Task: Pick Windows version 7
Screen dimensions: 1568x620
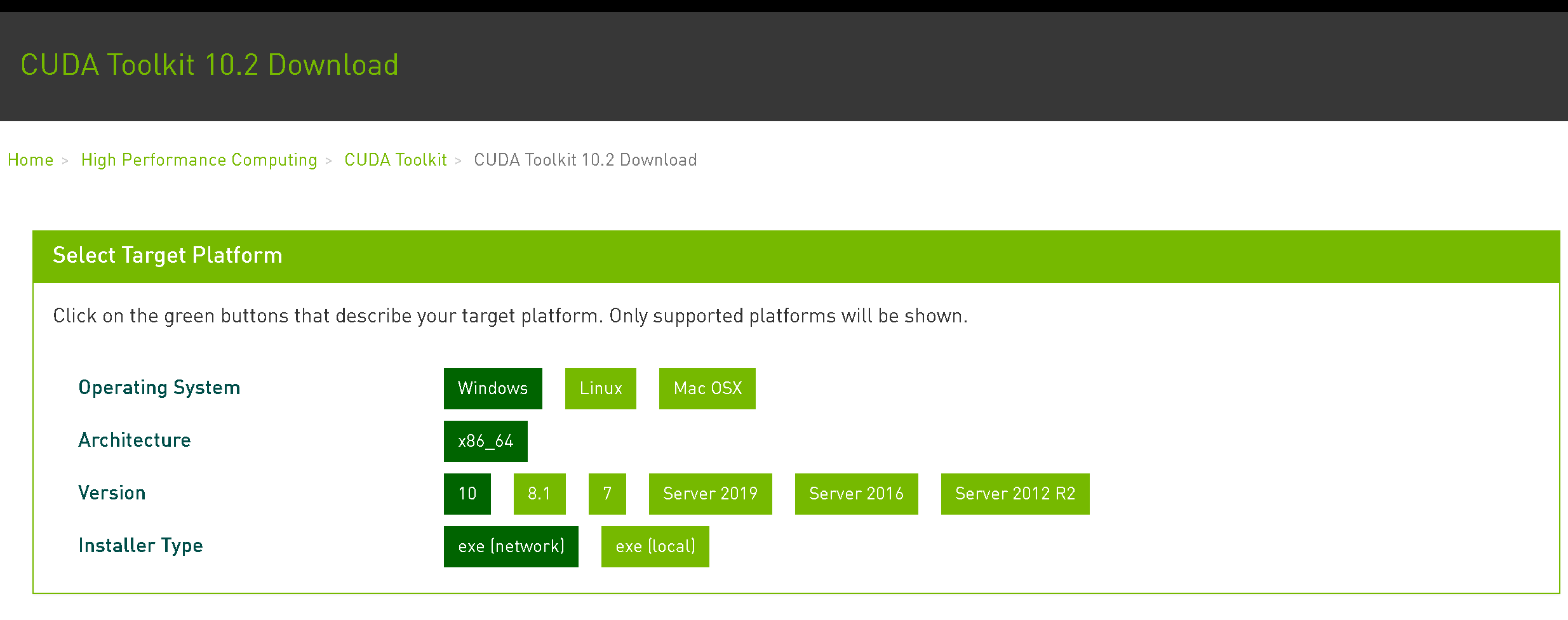Action: click(x=607, y=494)
